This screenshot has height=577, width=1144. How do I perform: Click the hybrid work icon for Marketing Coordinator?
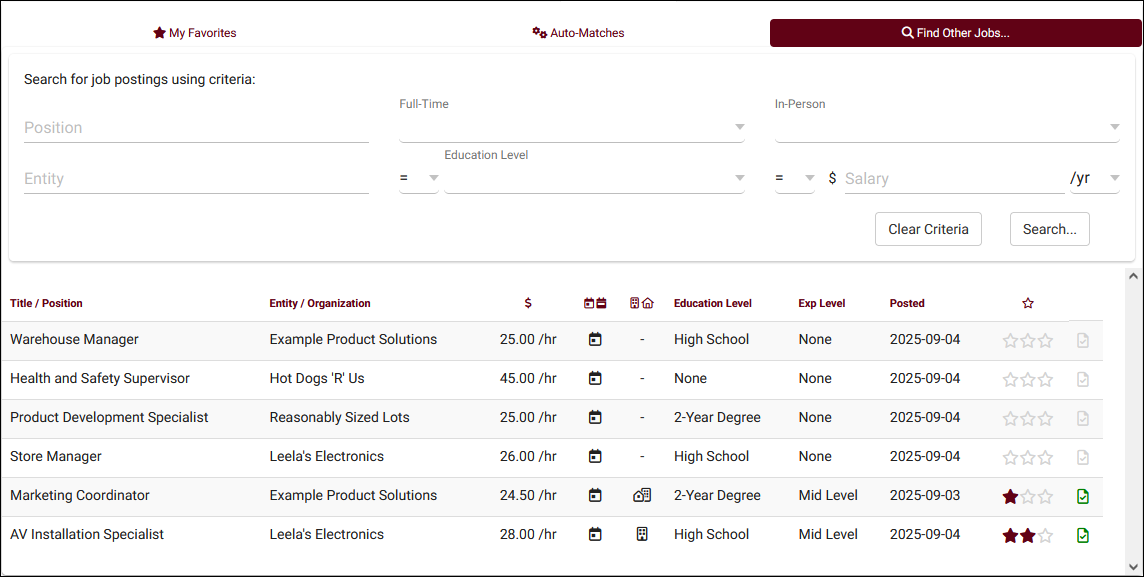coord(642,496)
